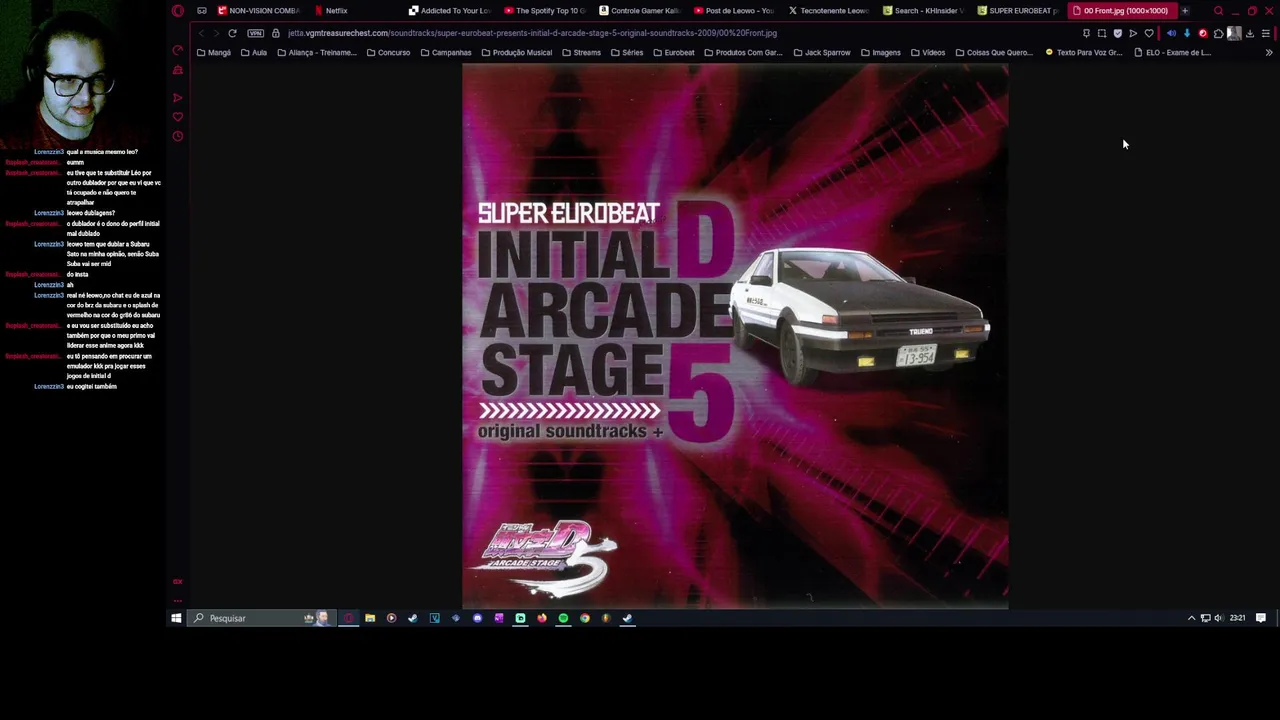Open the Vídeos bookmarks folder
The width and height of the screenshot is (1280, 720).
point(928,53)
